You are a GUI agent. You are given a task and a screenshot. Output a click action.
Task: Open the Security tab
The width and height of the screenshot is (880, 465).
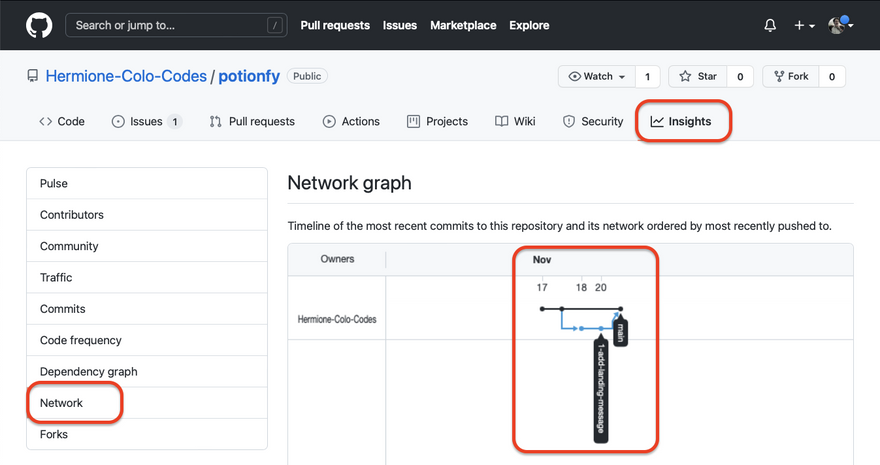pyautogui.click(x=593, y=121)
